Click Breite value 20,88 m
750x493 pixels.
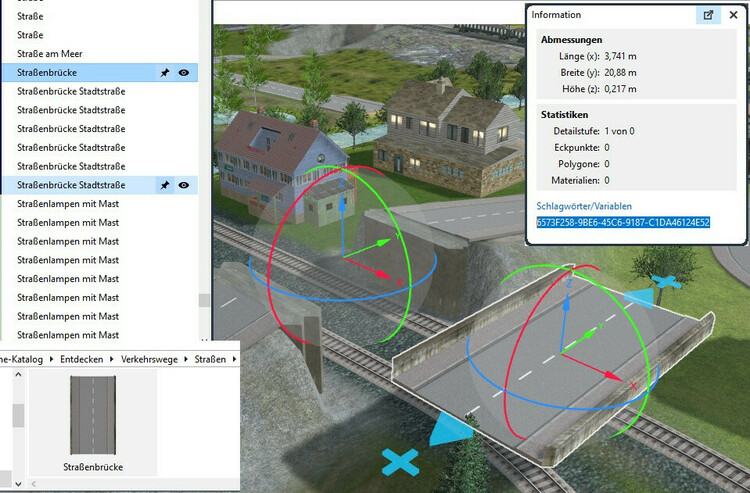tap(620, 73)
